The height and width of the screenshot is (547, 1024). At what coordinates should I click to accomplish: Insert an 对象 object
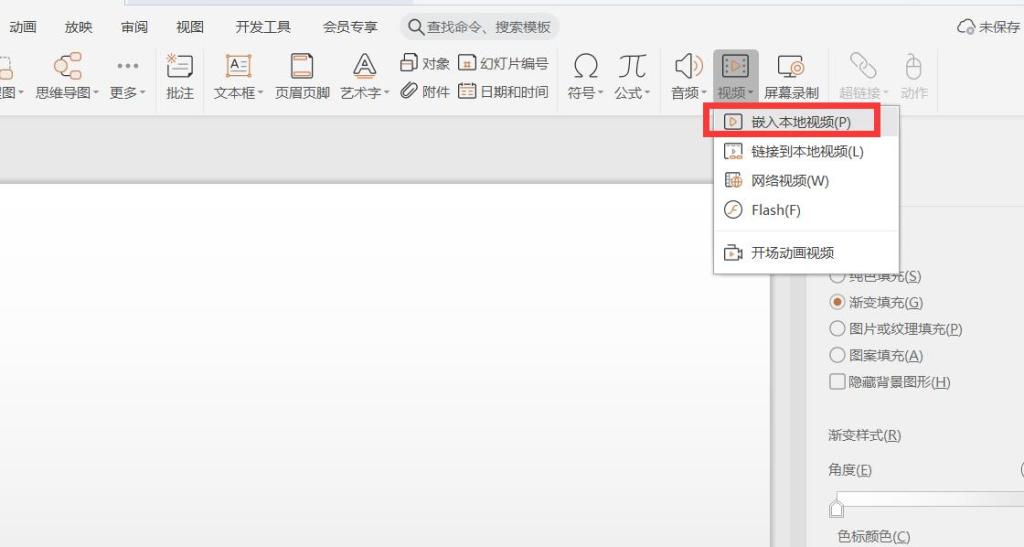[424, 63]
